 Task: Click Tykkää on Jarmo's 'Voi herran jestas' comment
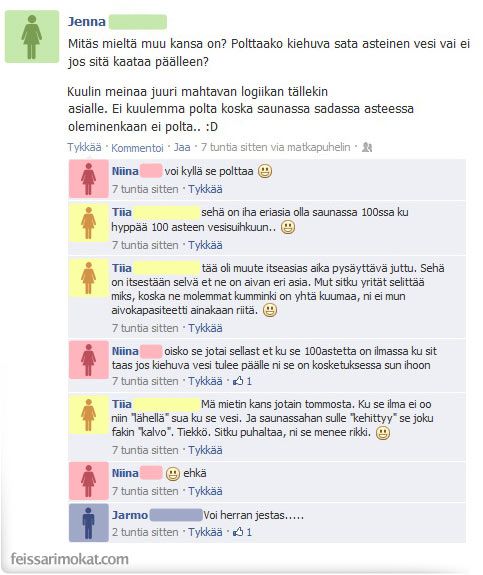click(x=205, y=532)
